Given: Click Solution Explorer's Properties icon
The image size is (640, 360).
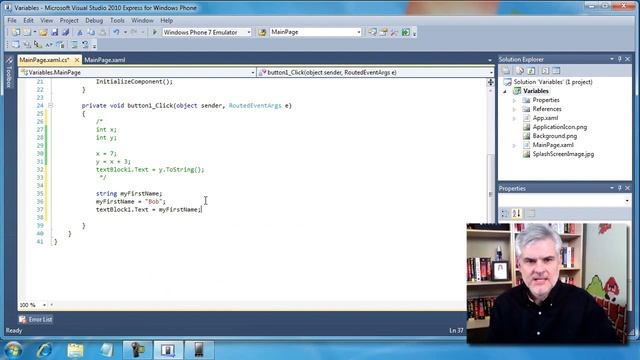Looking at the screenshot, I should click(506, 71).
